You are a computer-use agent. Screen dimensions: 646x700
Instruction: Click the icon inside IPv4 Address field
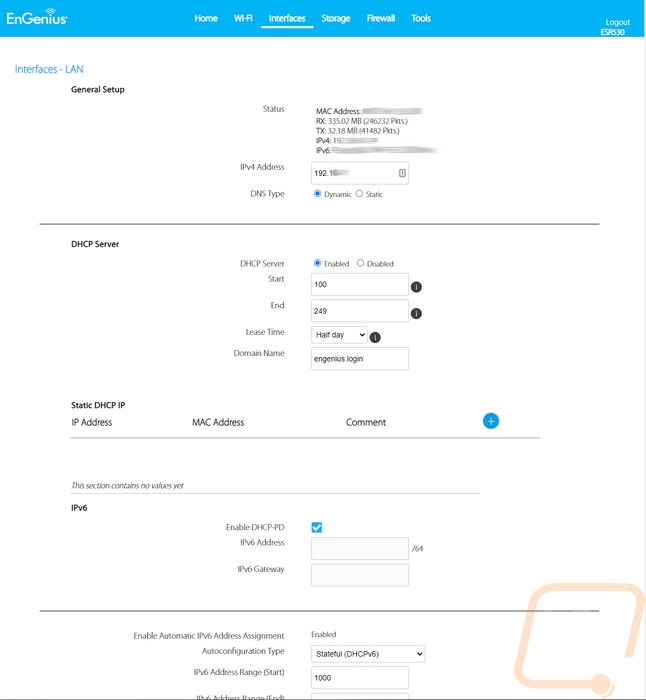click(402, 173)
